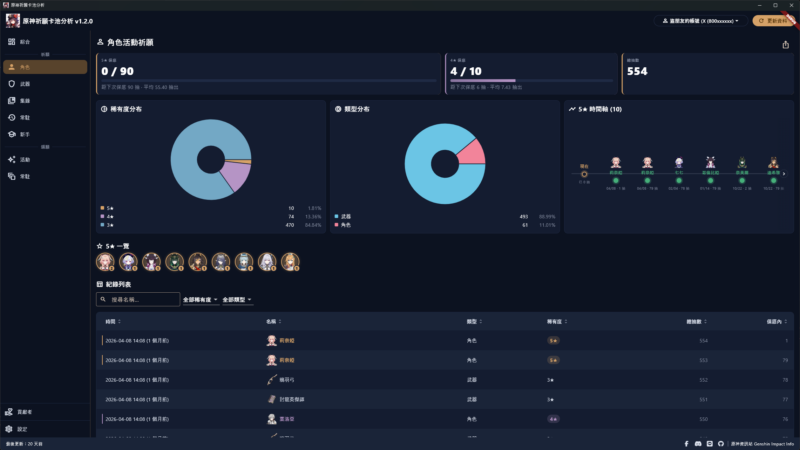Focus the 搜尋名稱 search field
Image resolution: width=800 pixels, height=450 pixels.
click(138, 299)
